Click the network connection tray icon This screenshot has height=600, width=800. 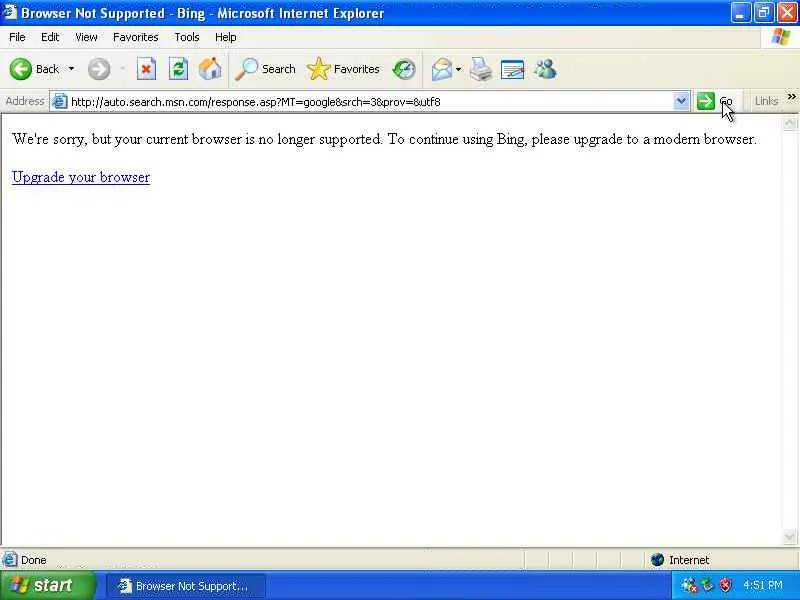(689, 585)
